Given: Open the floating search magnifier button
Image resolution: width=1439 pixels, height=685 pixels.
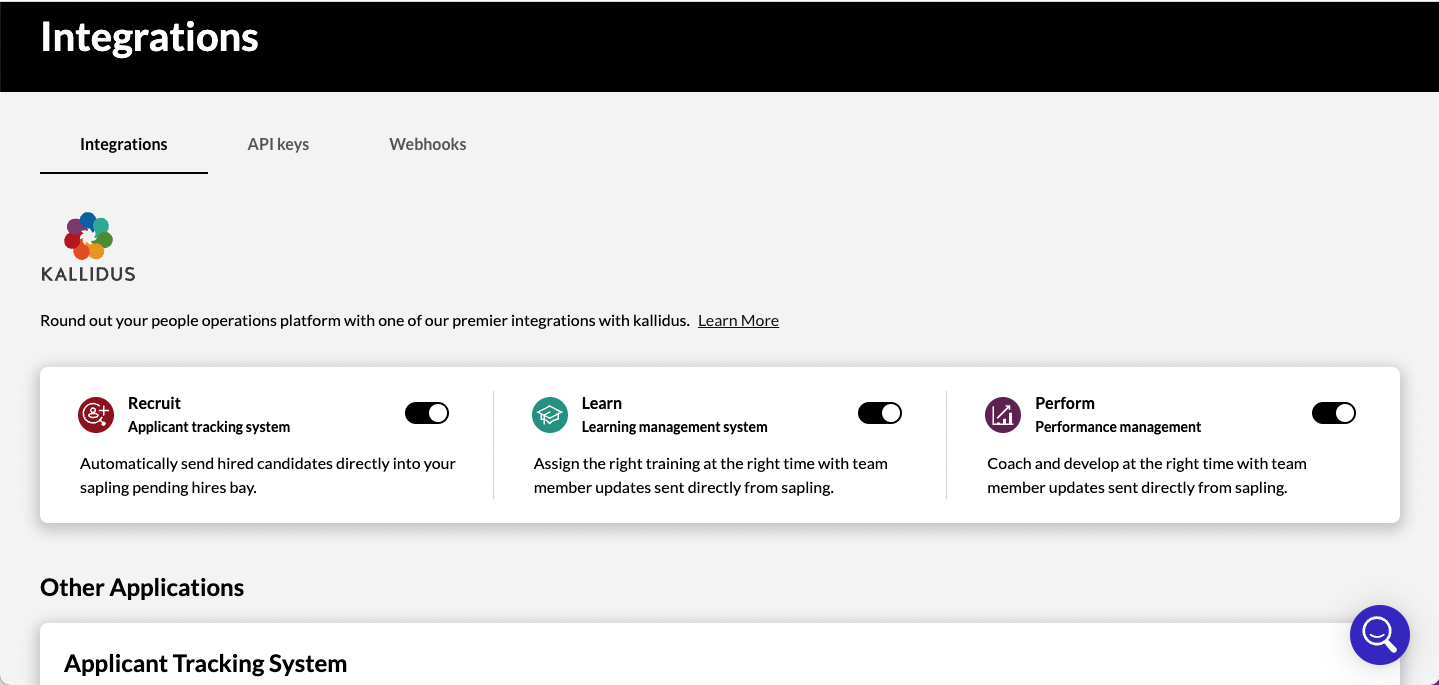Looking at the screenshot, I should click(1379, 634).
